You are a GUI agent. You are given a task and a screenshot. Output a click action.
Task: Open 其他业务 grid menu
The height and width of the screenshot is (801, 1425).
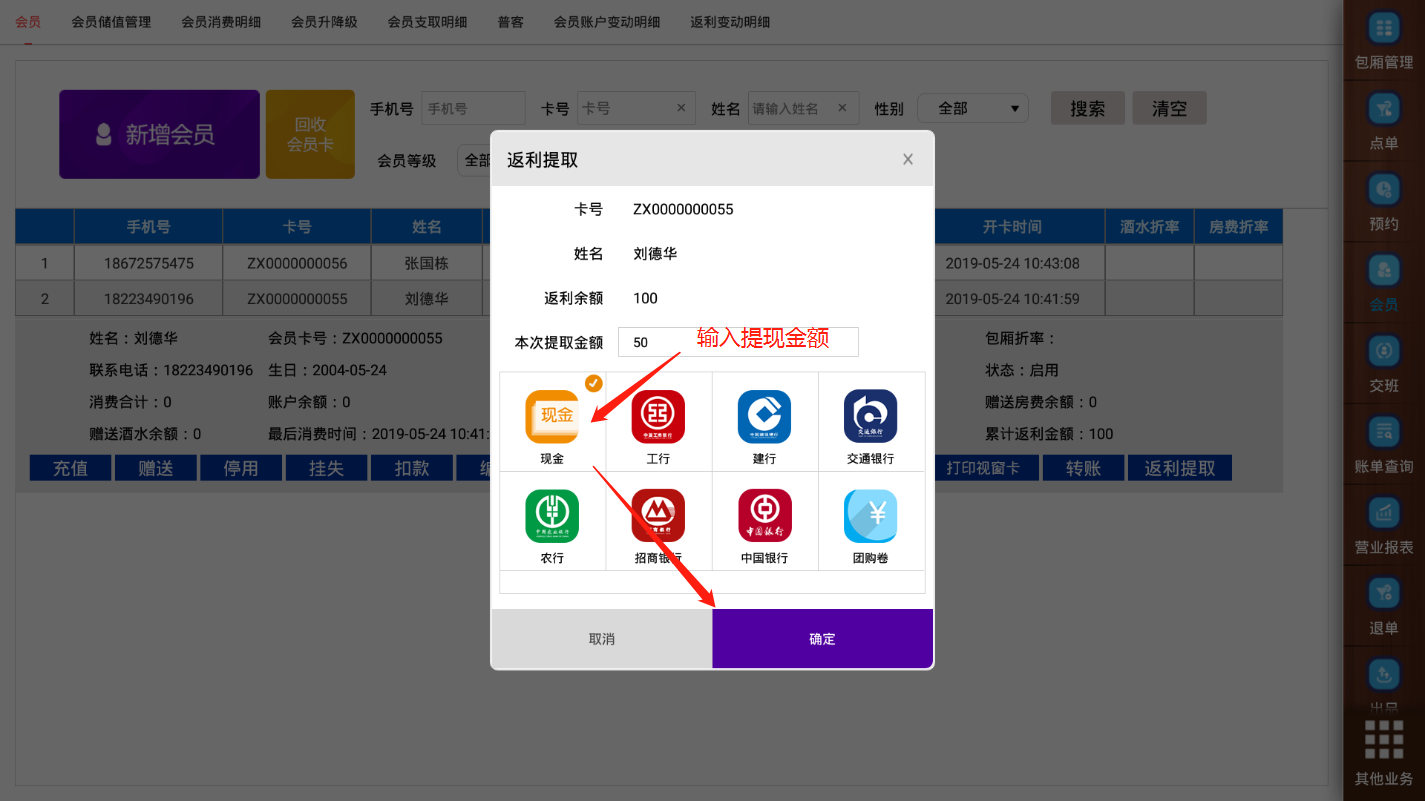[1384, 752]
